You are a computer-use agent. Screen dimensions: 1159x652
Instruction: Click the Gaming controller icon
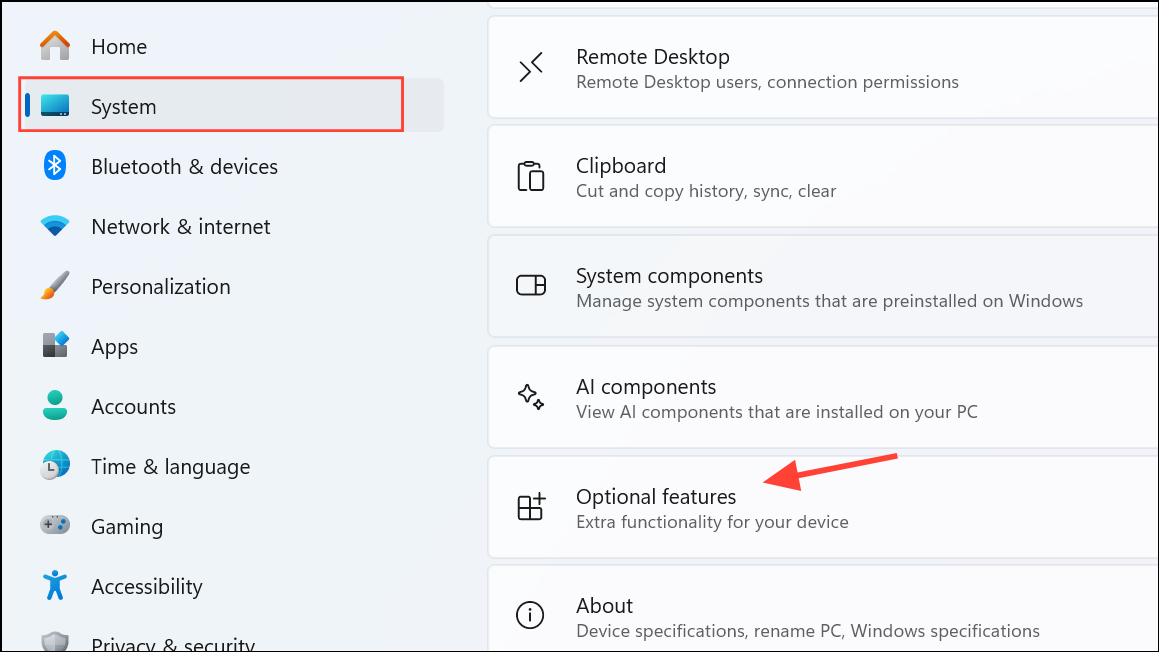click(x=55, y=525)
